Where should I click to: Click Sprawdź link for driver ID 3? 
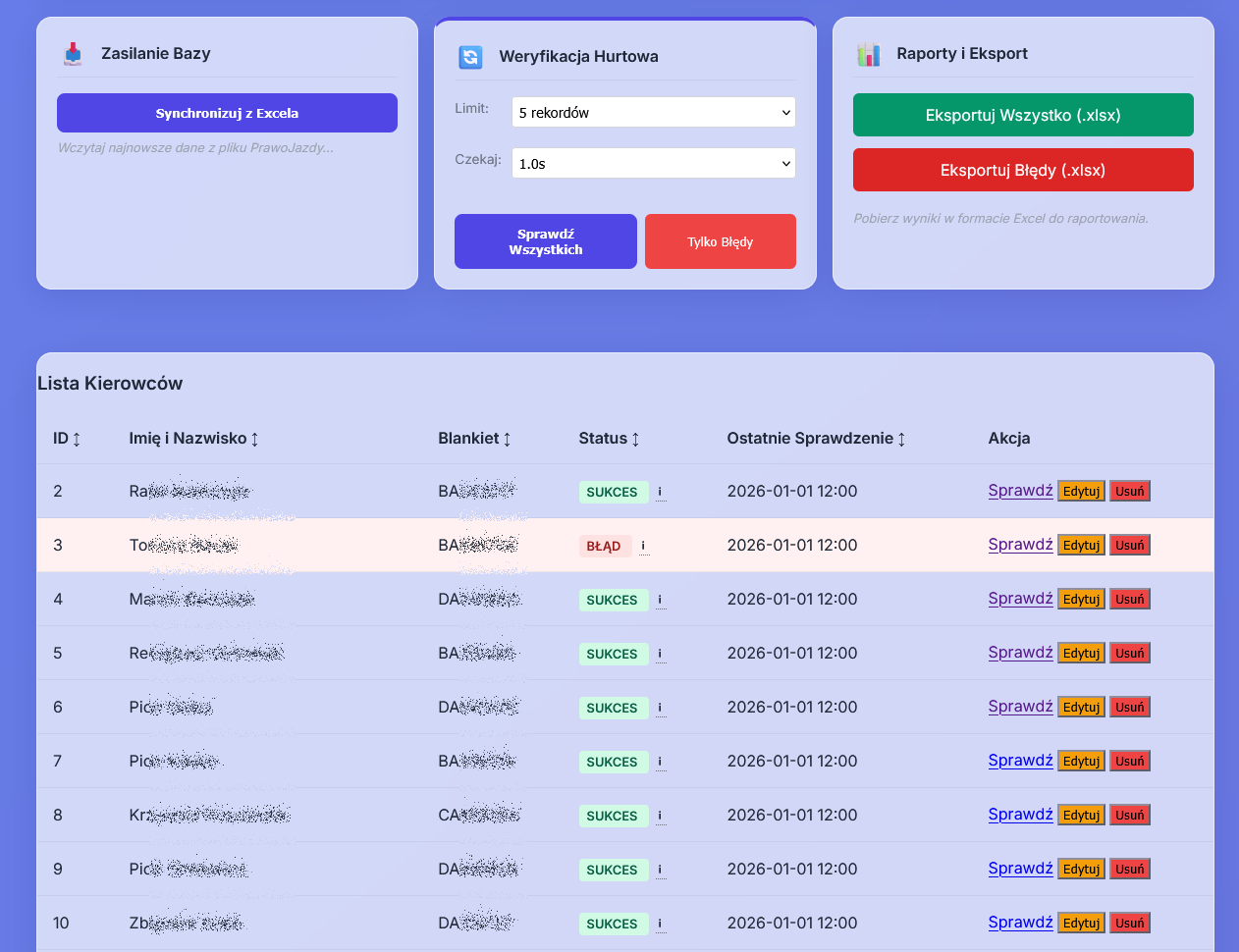click(x=1020, y=545)
